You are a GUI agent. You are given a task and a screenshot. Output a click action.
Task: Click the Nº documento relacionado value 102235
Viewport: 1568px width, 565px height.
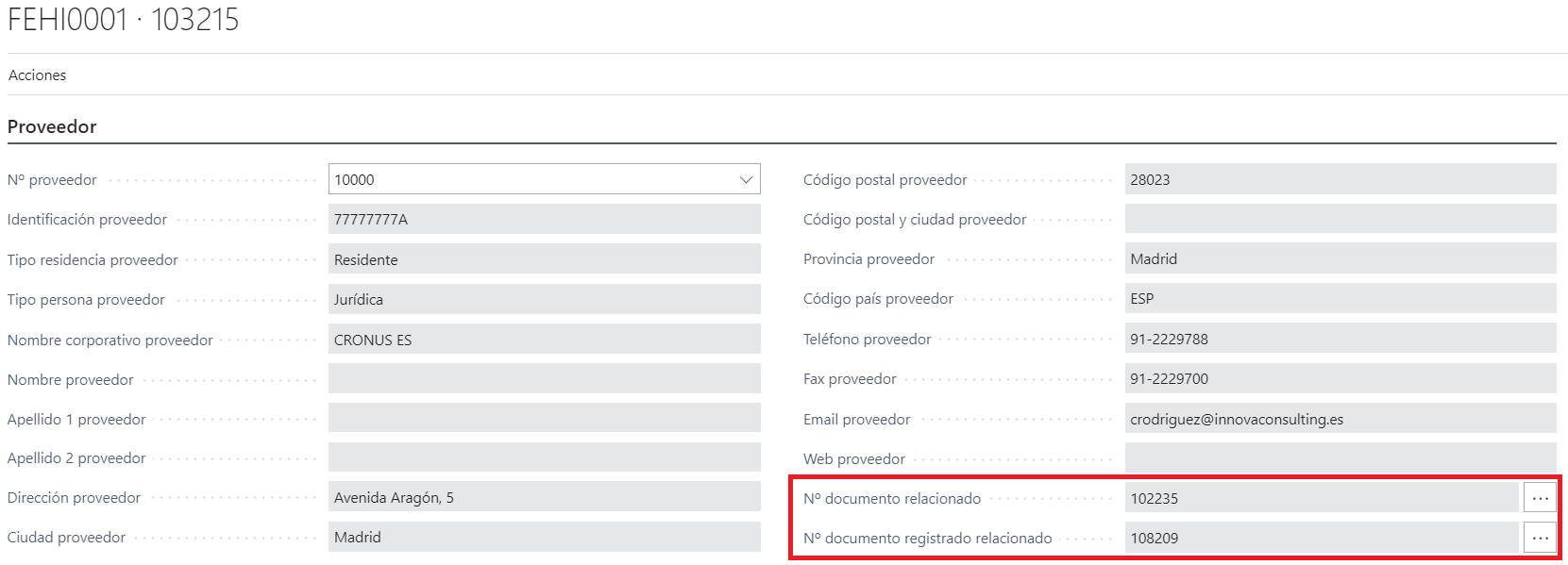[x=1321, y=498]
